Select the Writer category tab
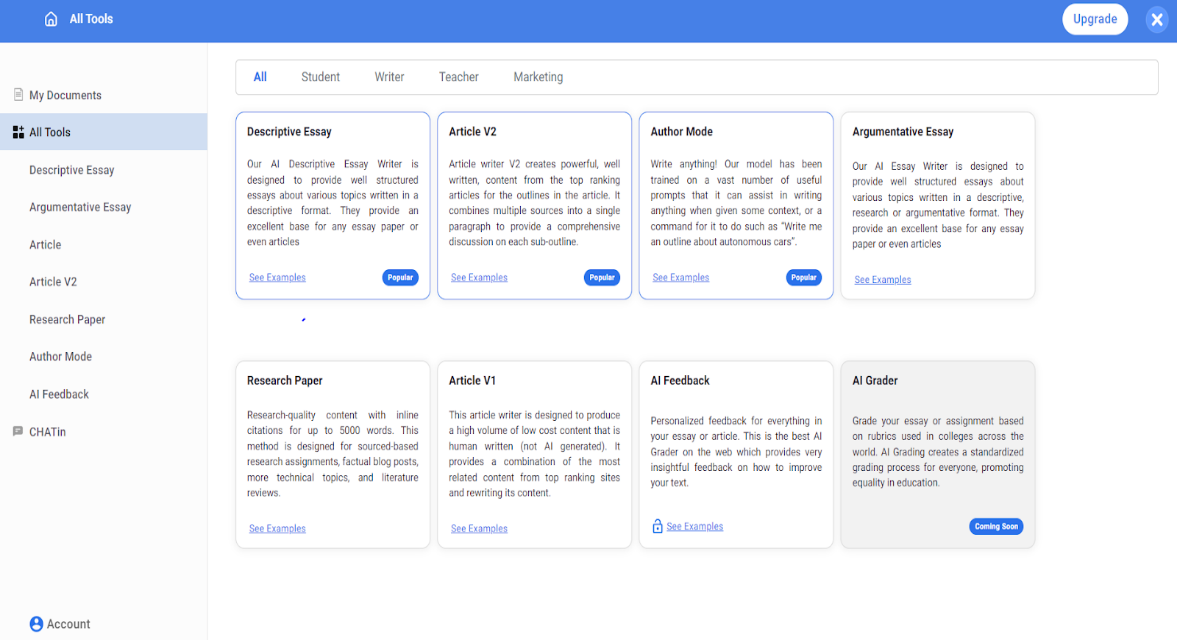Viewport: 1177px width, 640px height. [389, 77]
